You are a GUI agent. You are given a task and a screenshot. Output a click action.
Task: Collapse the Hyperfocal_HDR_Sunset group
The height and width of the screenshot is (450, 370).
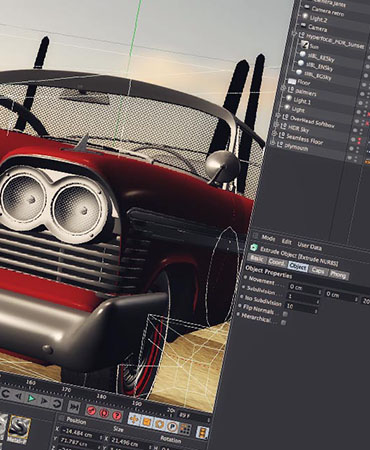click(x=294, y=33)
